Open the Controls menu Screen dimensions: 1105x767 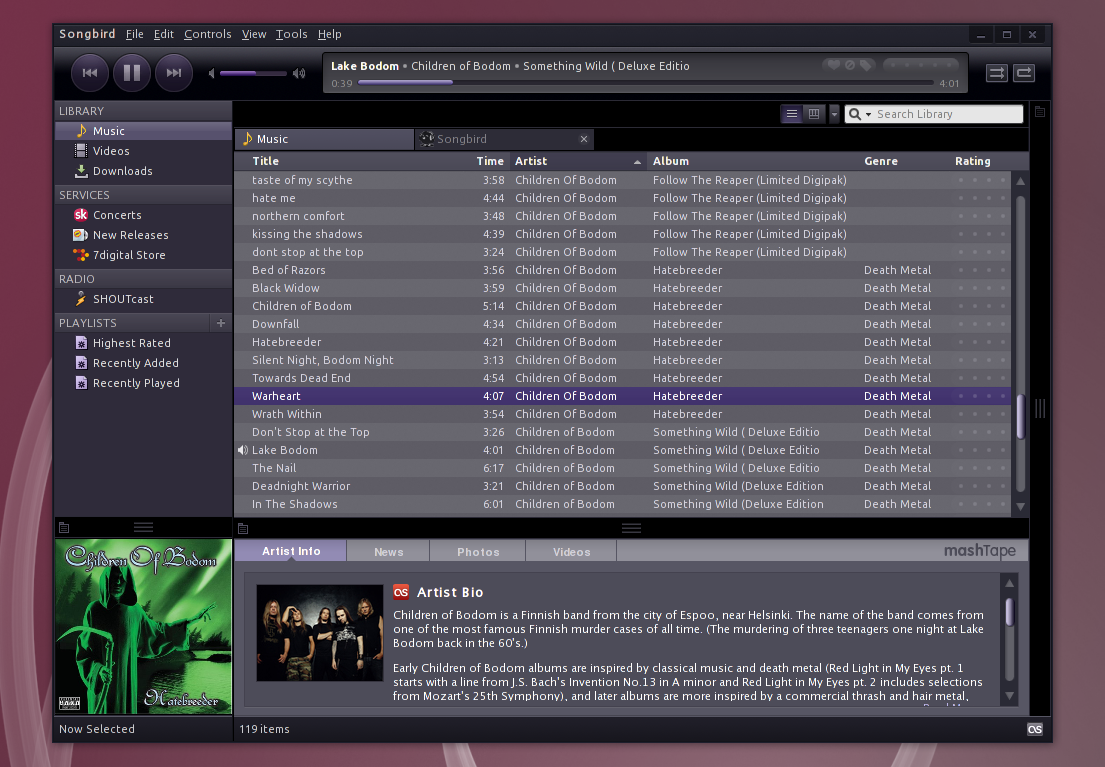point(208,34)
